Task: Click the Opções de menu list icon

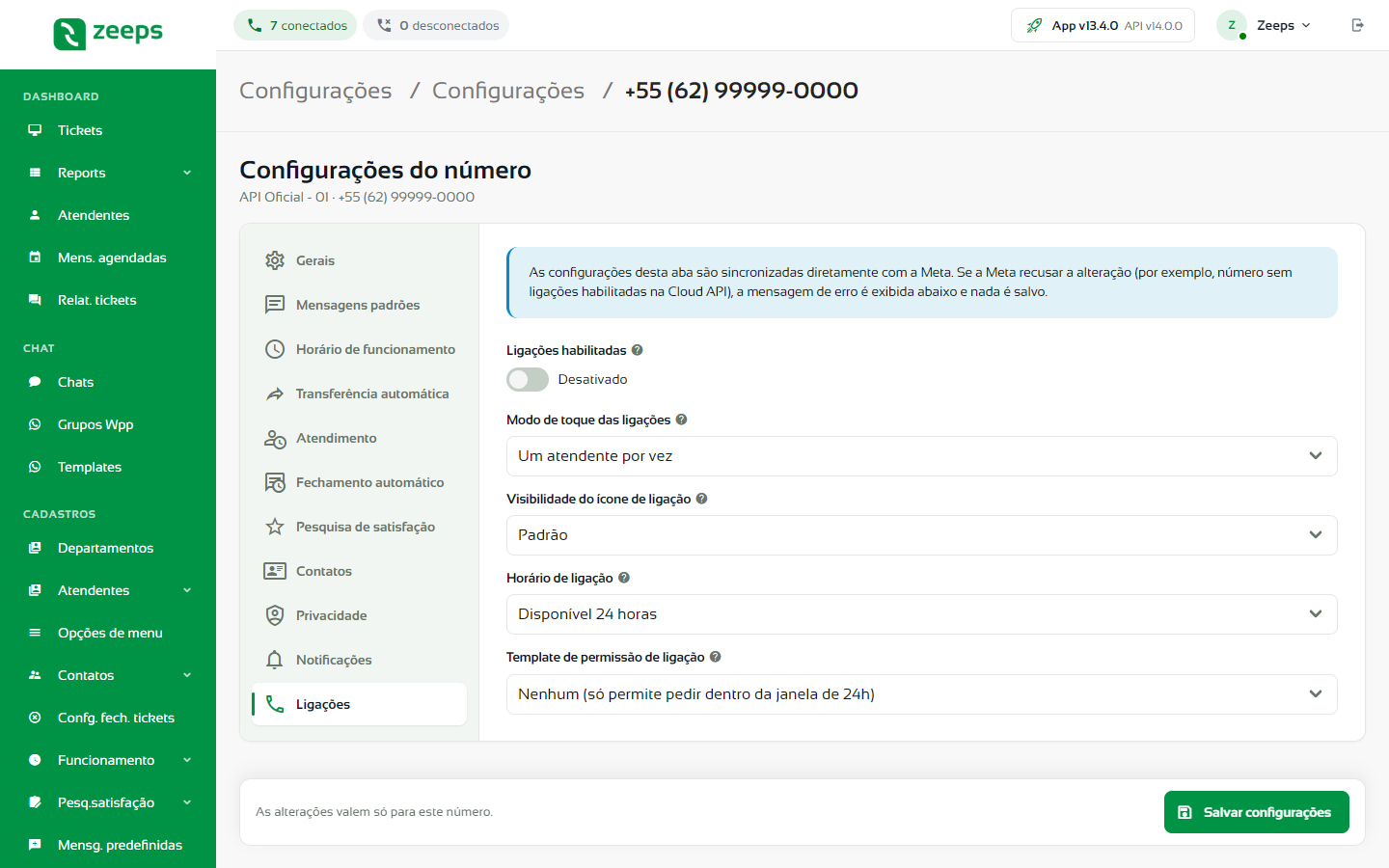Action: [35, 633]
